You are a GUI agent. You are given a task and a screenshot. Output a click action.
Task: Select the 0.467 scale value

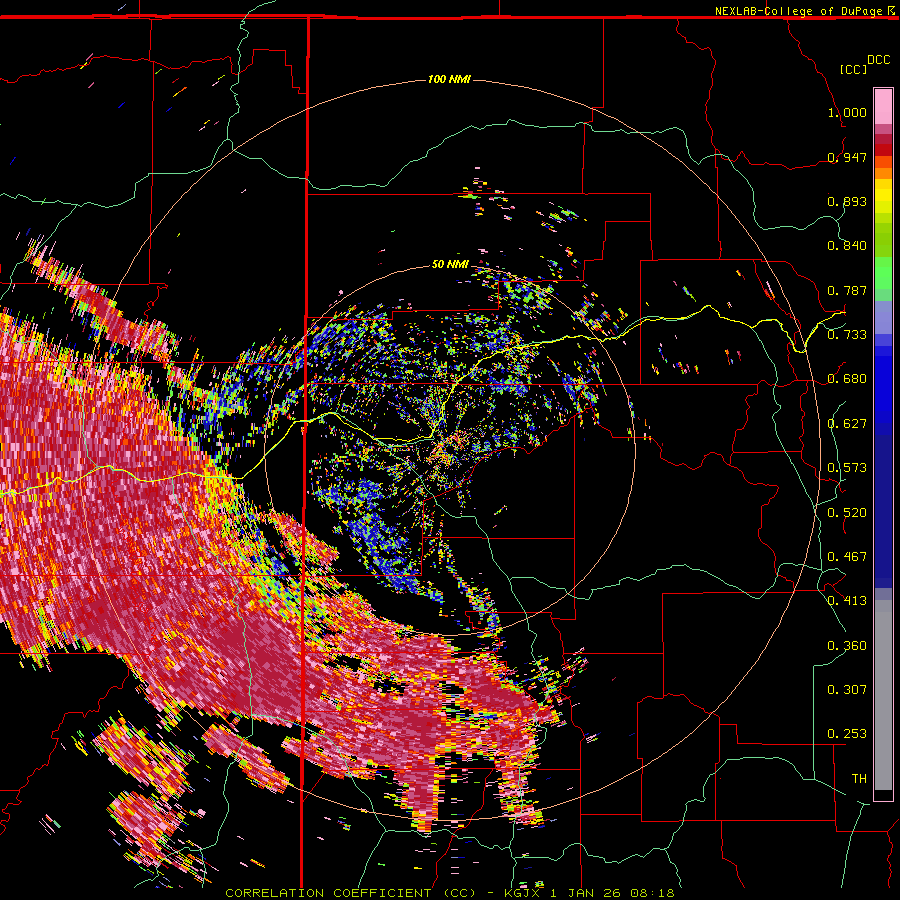[x=847, y=557]
